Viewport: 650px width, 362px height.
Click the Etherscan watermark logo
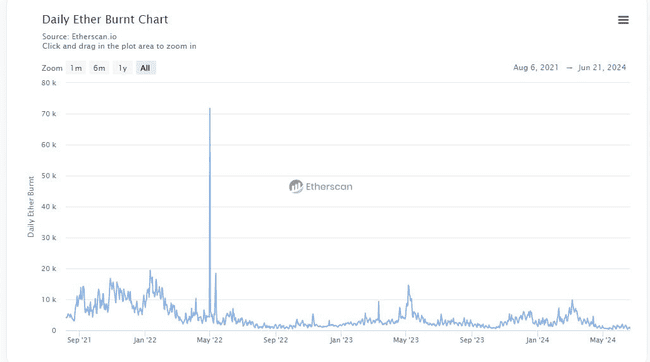296,187
